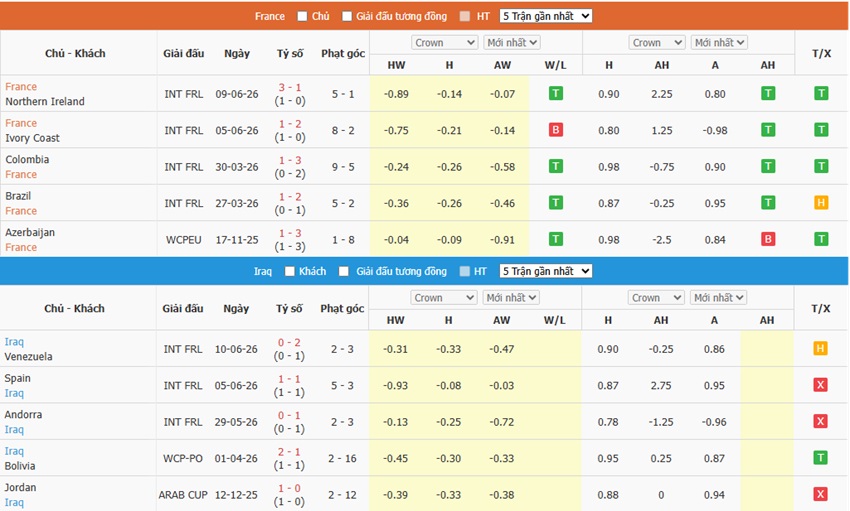Image resolution: width=850 pixels, height=511 pixels.
Task: Click red X T/X badge for Jordan match
Action: tap(820, 494)
